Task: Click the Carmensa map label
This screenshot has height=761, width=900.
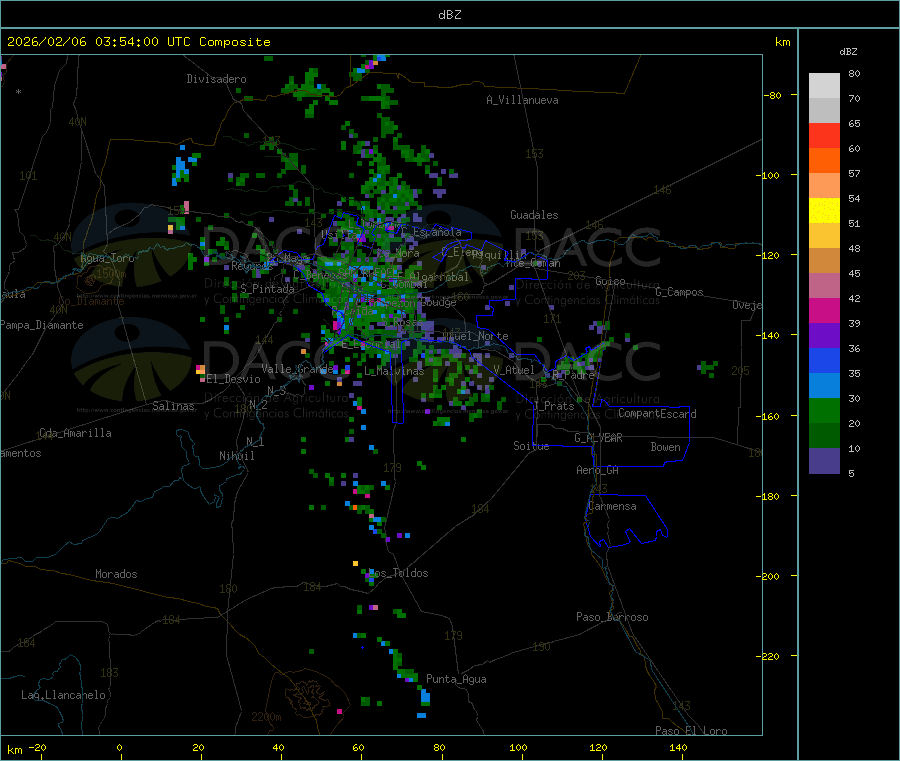Action: click(x=612, y=506)
